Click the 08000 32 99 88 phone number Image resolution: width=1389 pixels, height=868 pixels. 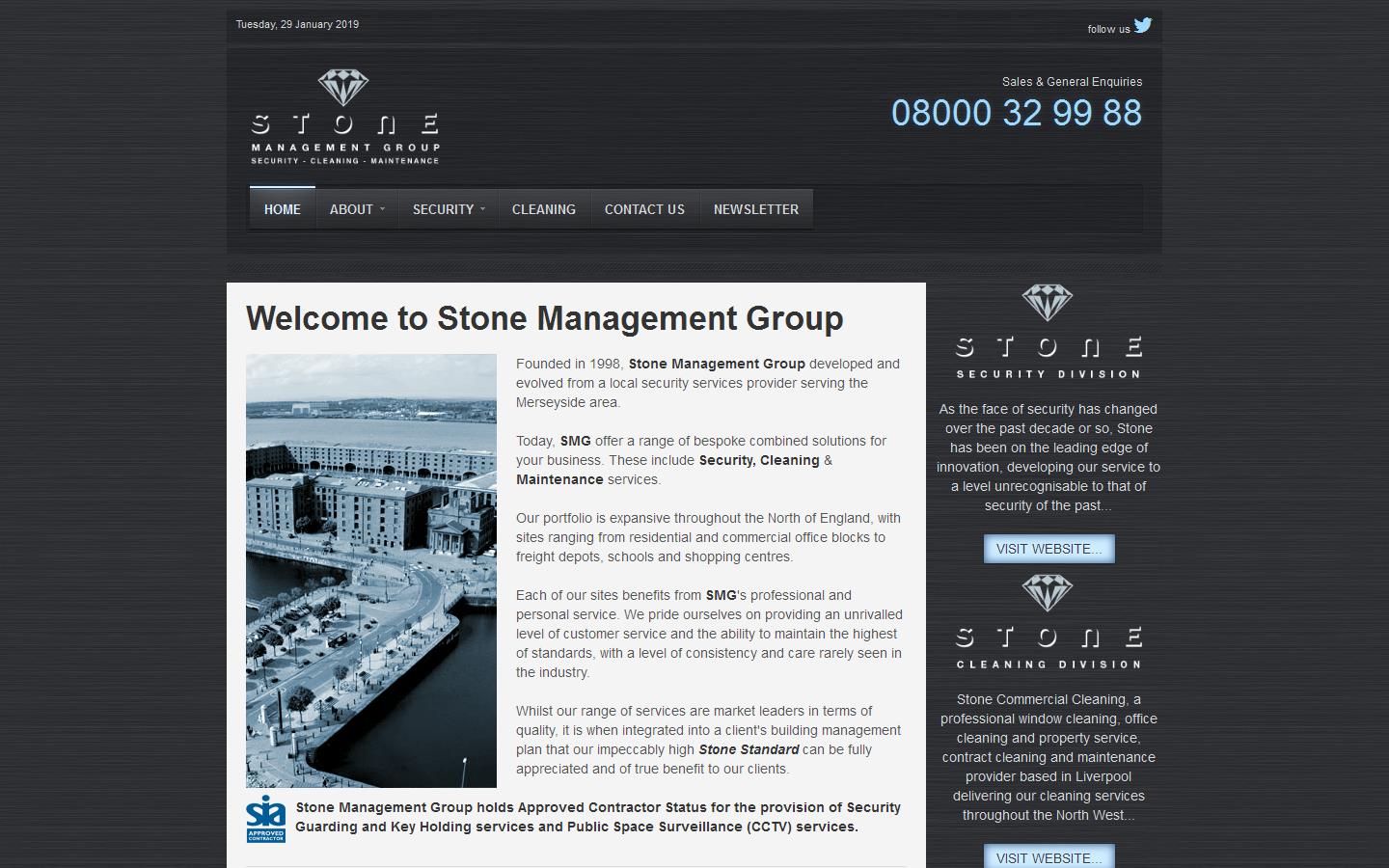coord(1017,113)
